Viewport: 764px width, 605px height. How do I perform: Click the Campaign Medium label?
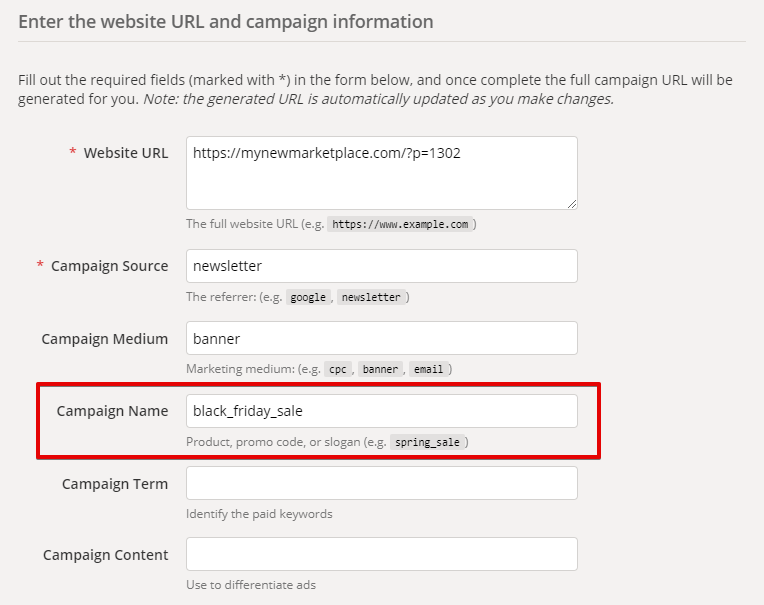pyautogui.click(x=104, y=338)
